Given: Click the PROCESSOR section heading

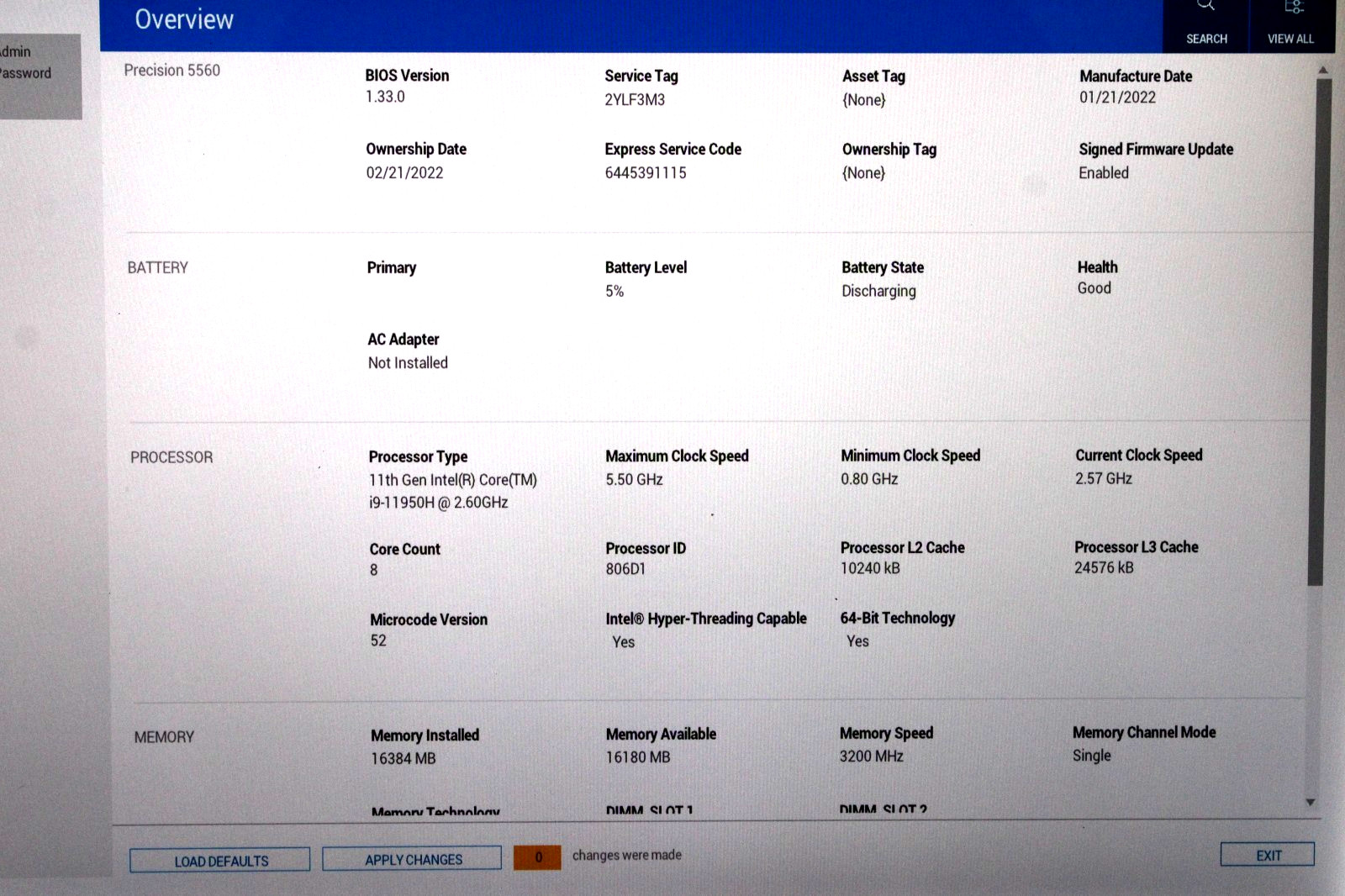Looking at the screenshot, I should (x=171, y=457).
